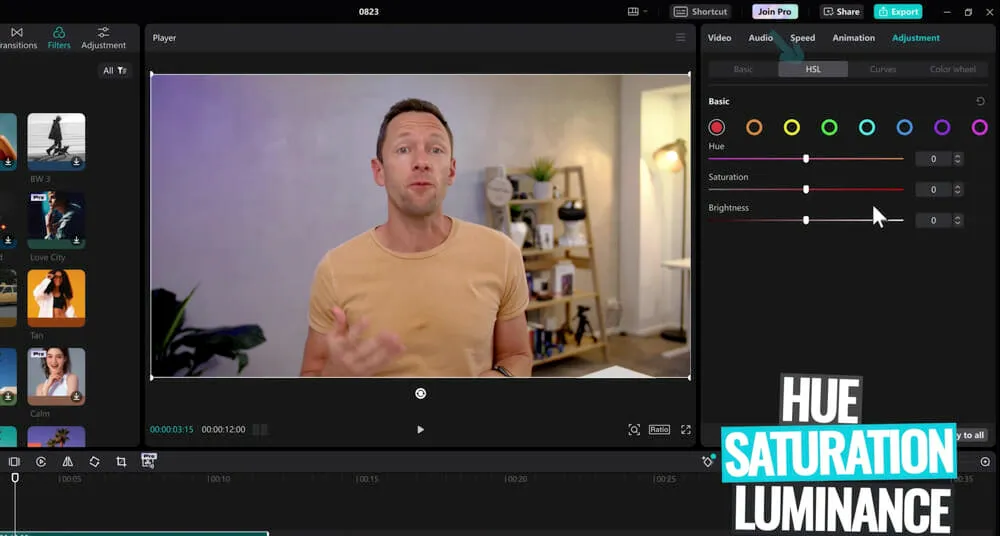Open the Animation tab
Viewport: 1000px width, 536px height.
853,38
